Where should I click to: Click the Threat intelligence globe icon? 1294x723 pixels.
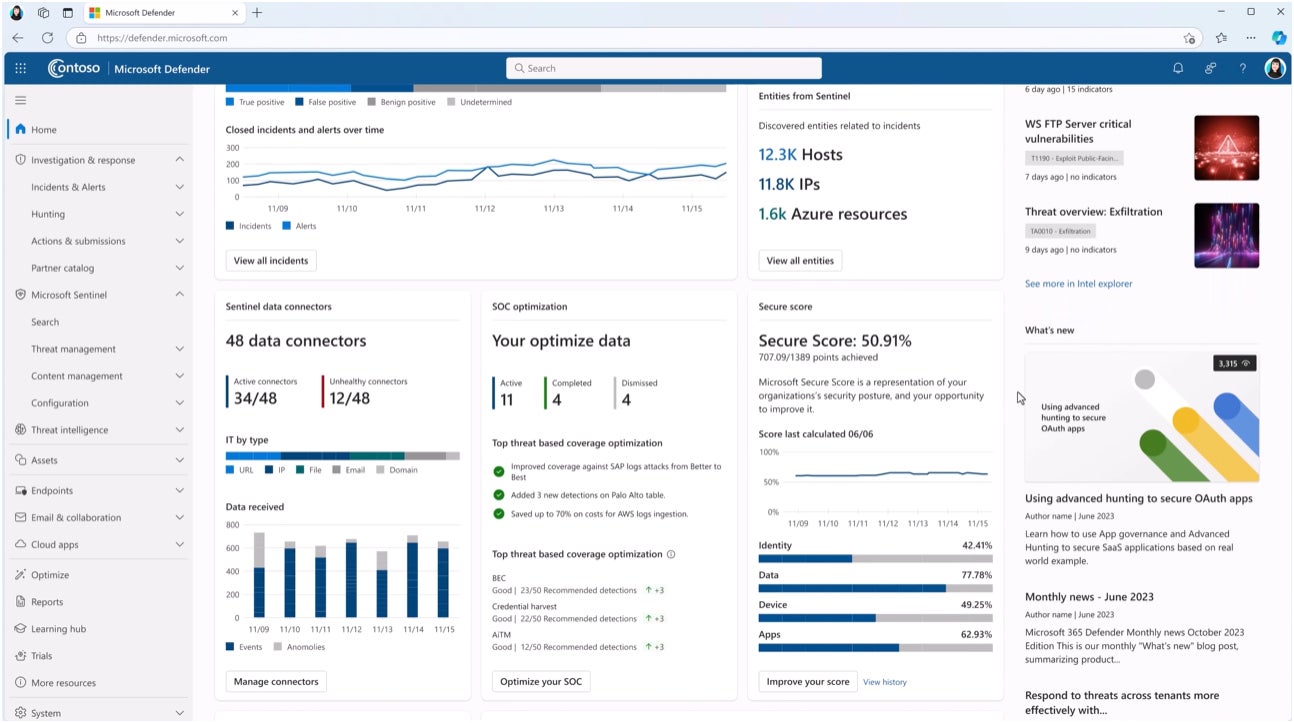pos(20,430)
